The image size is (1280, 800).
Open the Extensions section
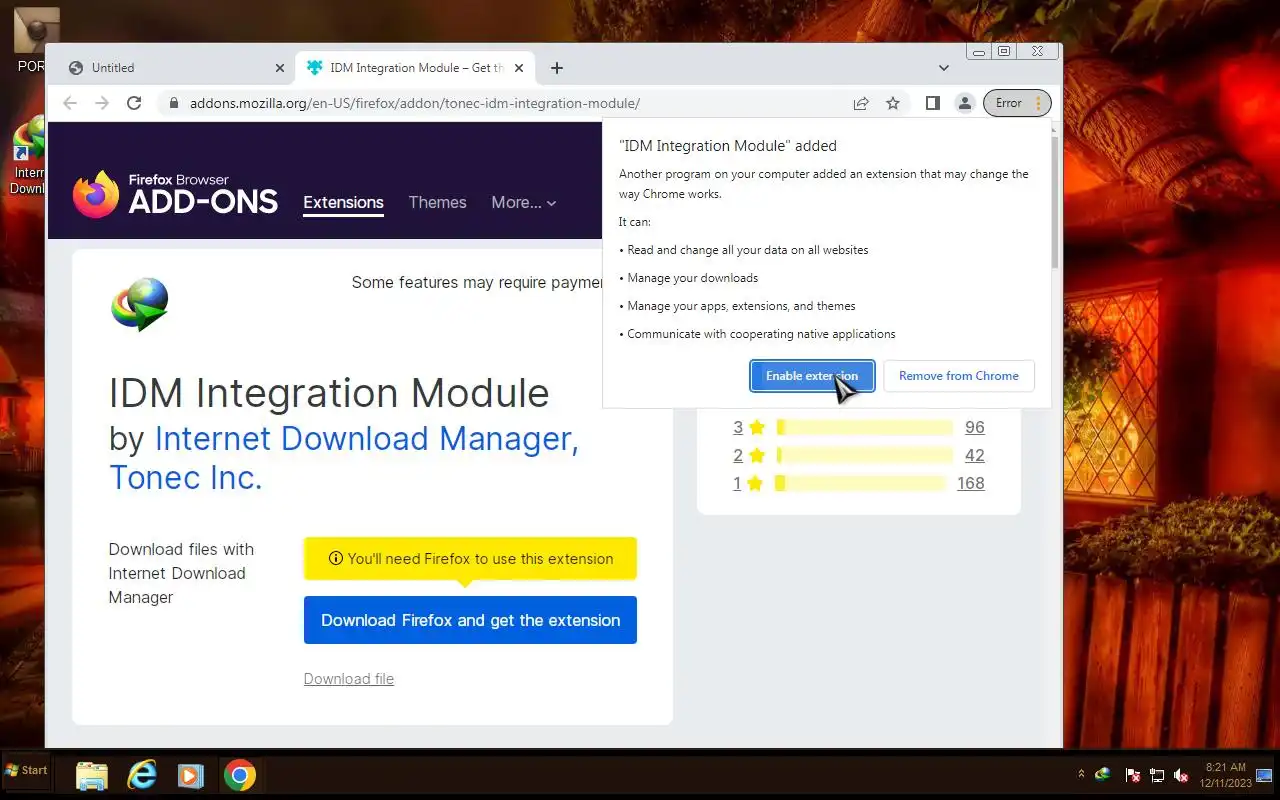pyautogui.click(x=343, y=202)
